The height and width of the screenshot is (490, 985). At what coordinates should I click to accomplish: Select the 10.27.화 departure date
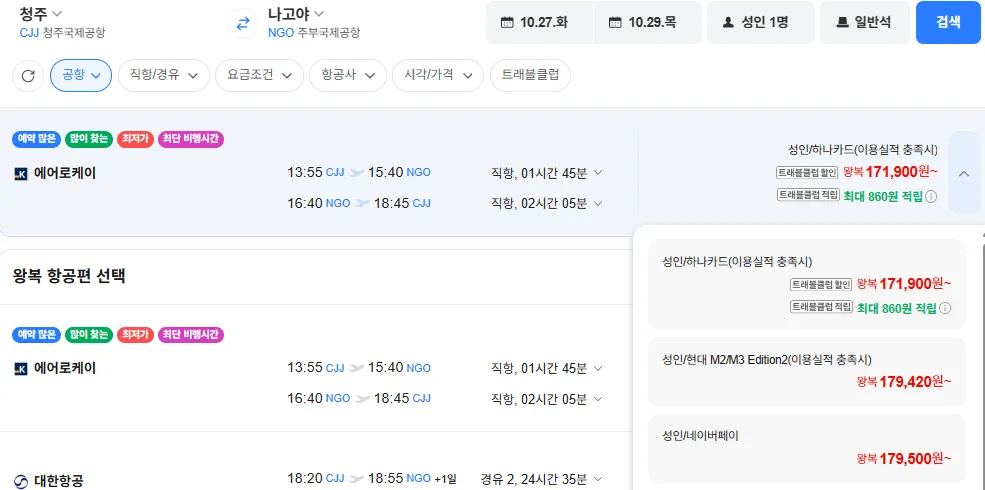[540, 23]
